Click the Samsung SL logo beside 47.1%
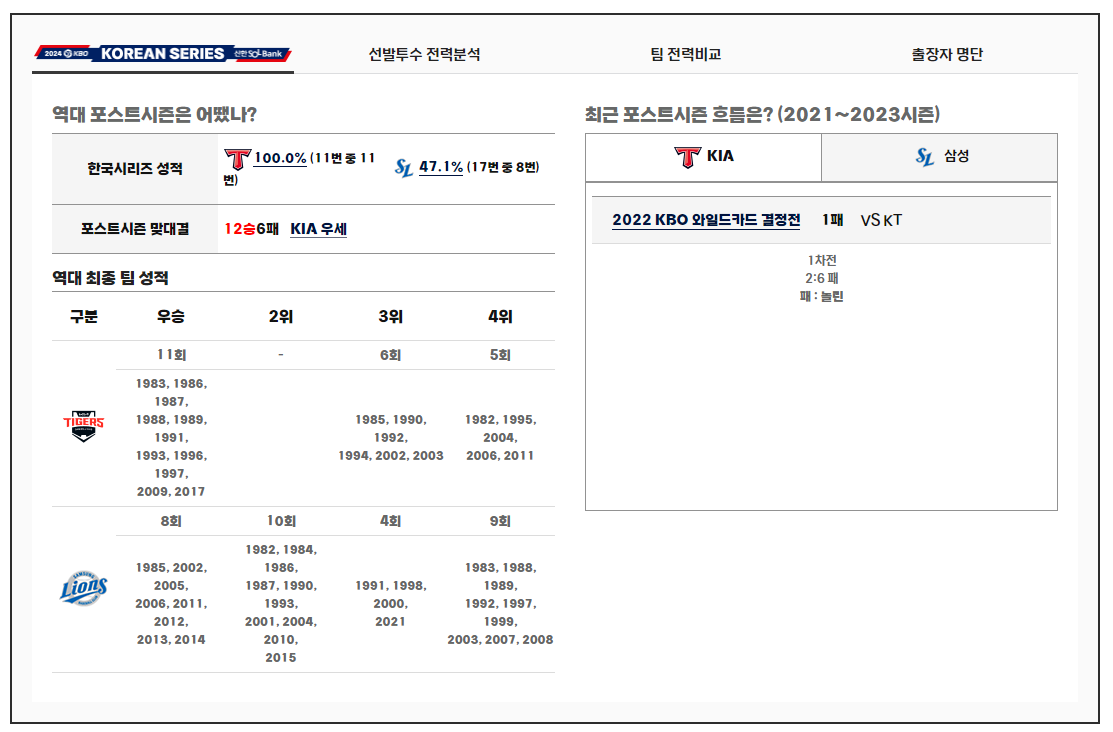 pyautogui.click(x=404, y=168)
